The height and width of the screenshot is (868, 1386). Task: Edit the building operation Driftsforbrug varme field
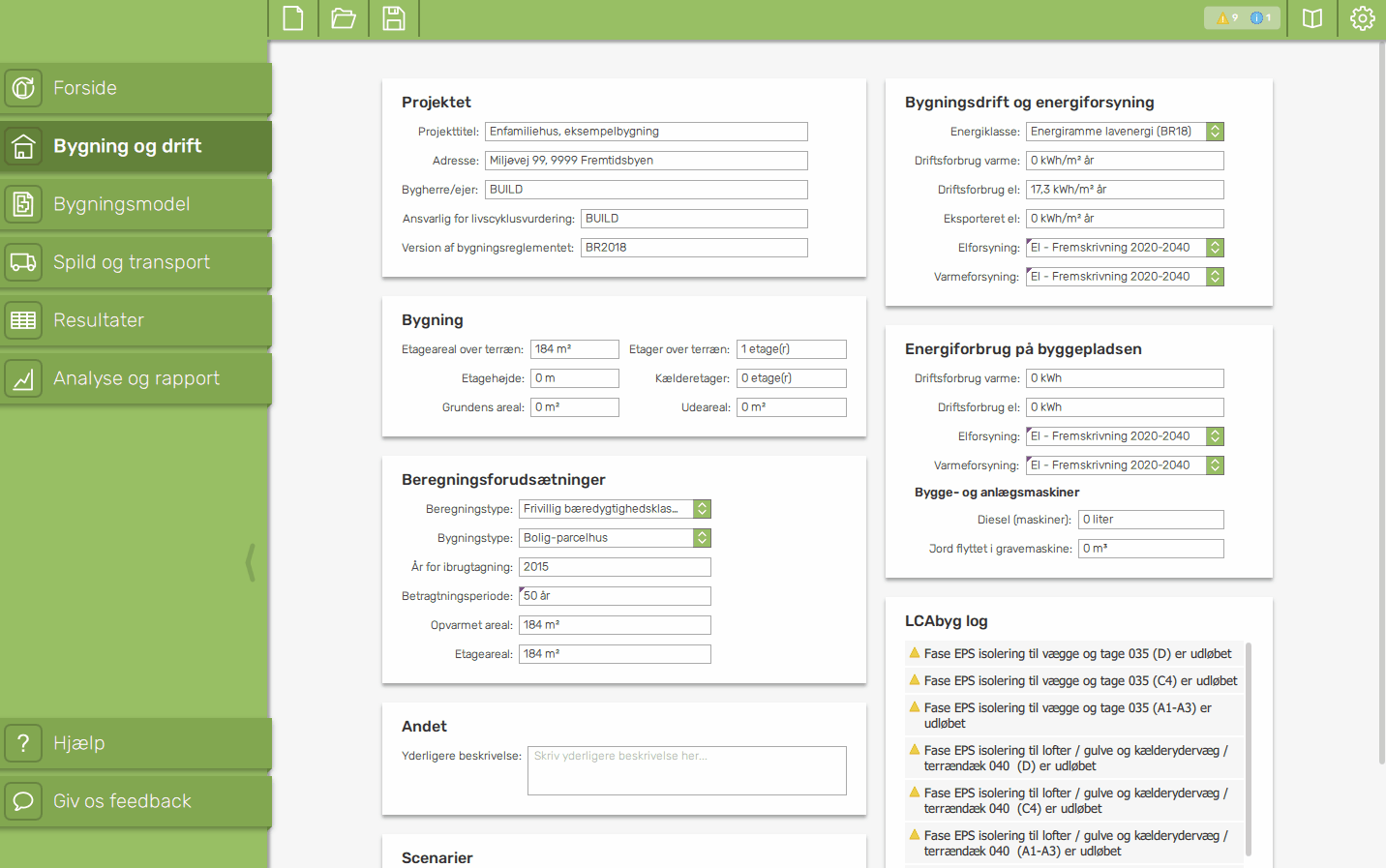[x=1125, y=161]
